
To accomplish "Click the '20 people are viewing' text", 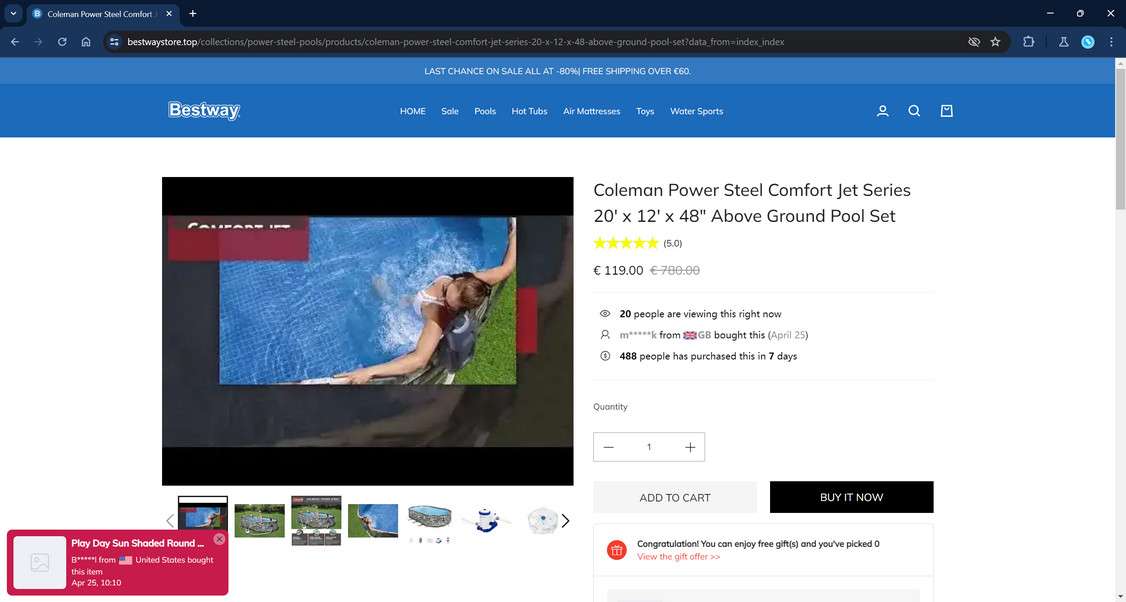I will point(700,314).
